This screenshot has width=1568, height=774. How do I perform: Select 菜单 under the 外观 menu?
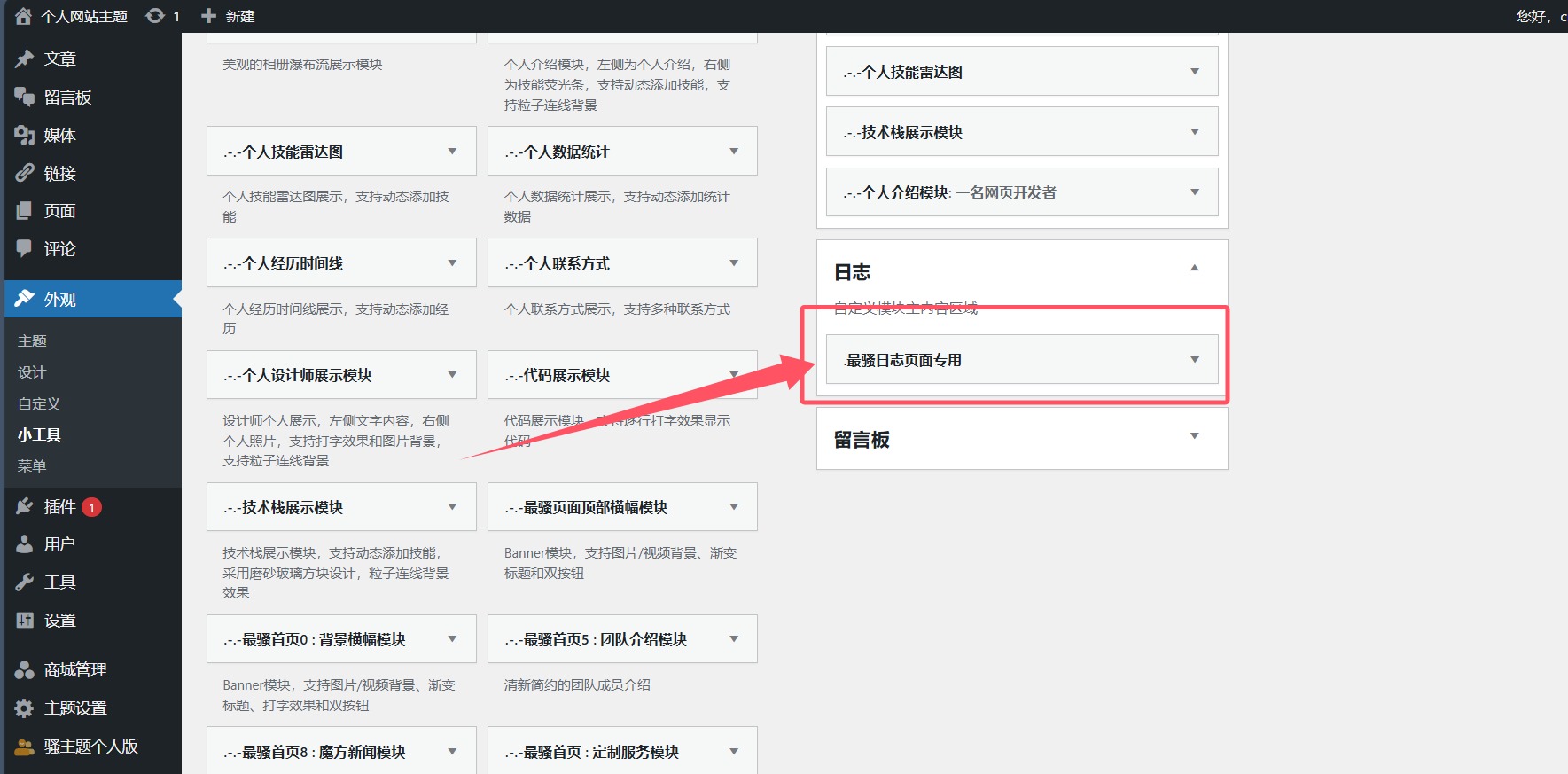32,465
